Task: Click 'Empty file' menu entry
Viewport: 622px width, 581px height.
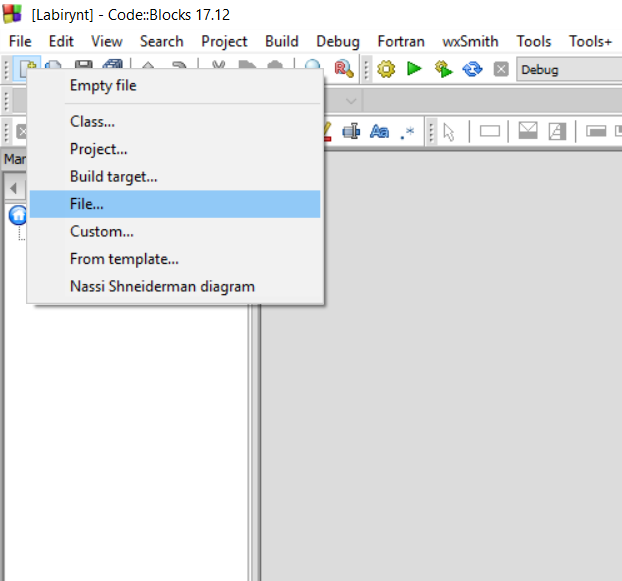Action: tap(103, 86)
